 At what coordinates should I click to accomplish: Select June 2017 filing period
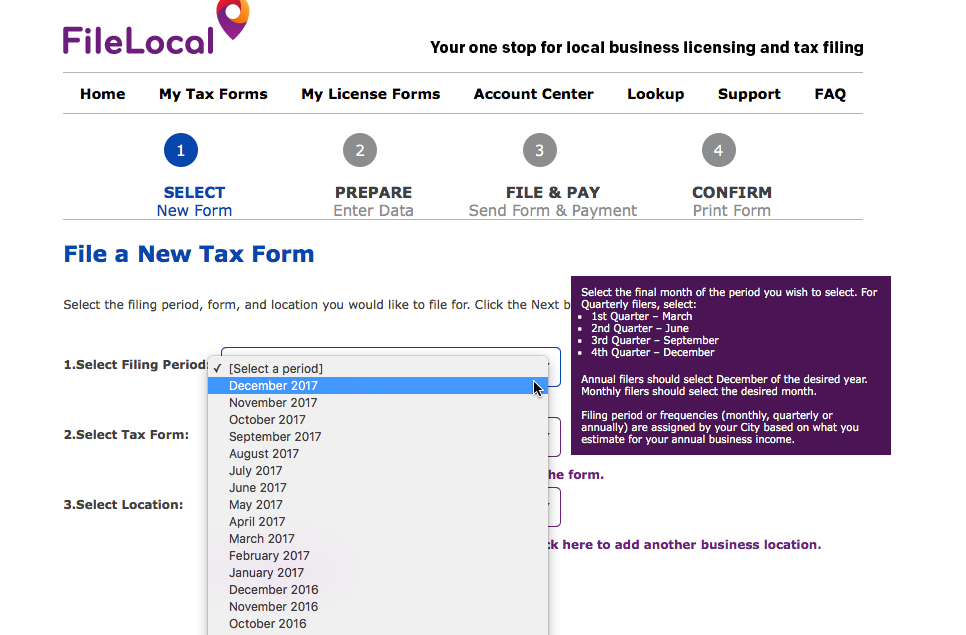click(378, 488)
